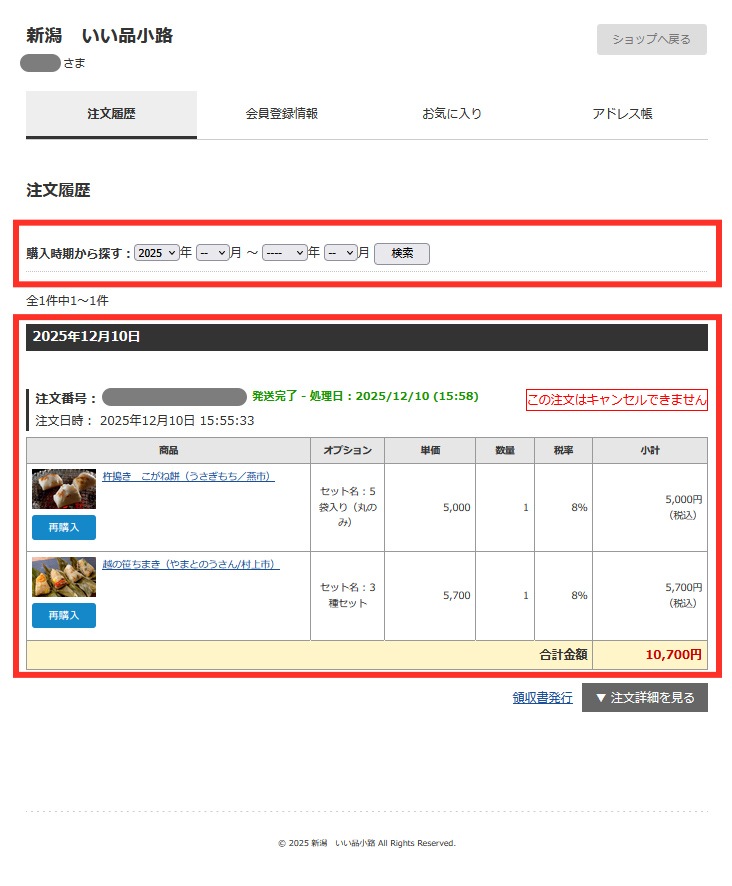Switch to the 注文履歴 tab
This screenshot has width=732, height=886.
111,114
